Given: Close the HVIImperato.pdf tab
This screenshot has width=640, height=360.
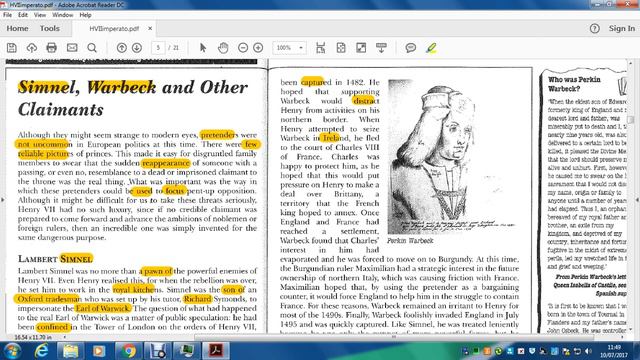Looking at the screenshot, I should tap(150, 28).
